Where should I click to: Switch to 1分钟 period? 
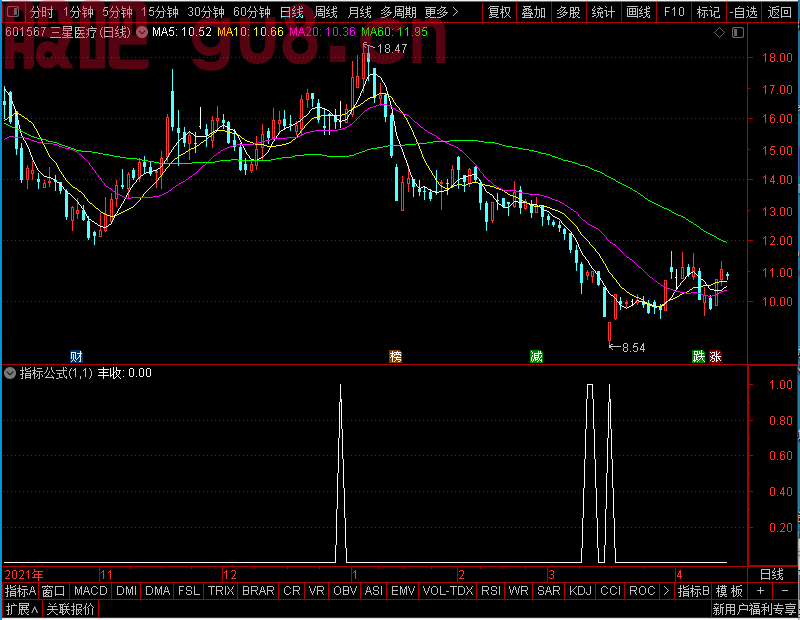[x=78, y=12]
